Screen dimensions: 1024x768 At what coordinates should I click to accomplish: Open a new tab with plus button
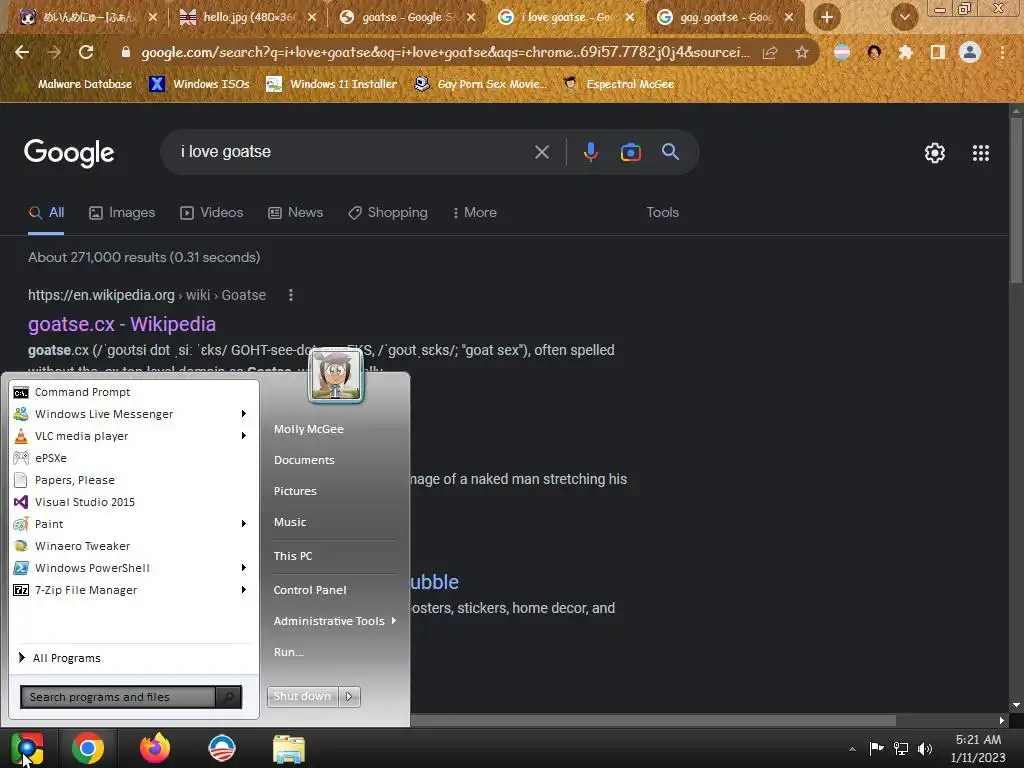[x=827, y=17]
